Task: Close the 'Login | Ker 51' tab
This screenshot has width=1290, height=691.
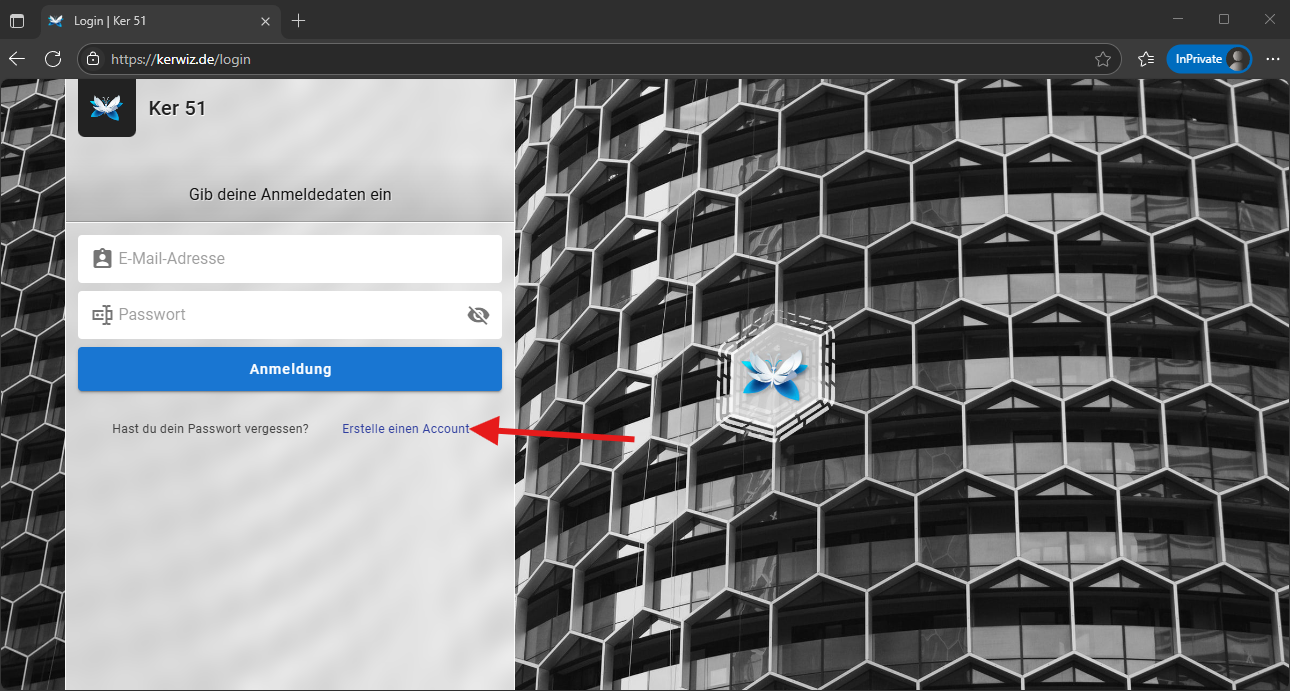Action: click(x=265, y=21)
